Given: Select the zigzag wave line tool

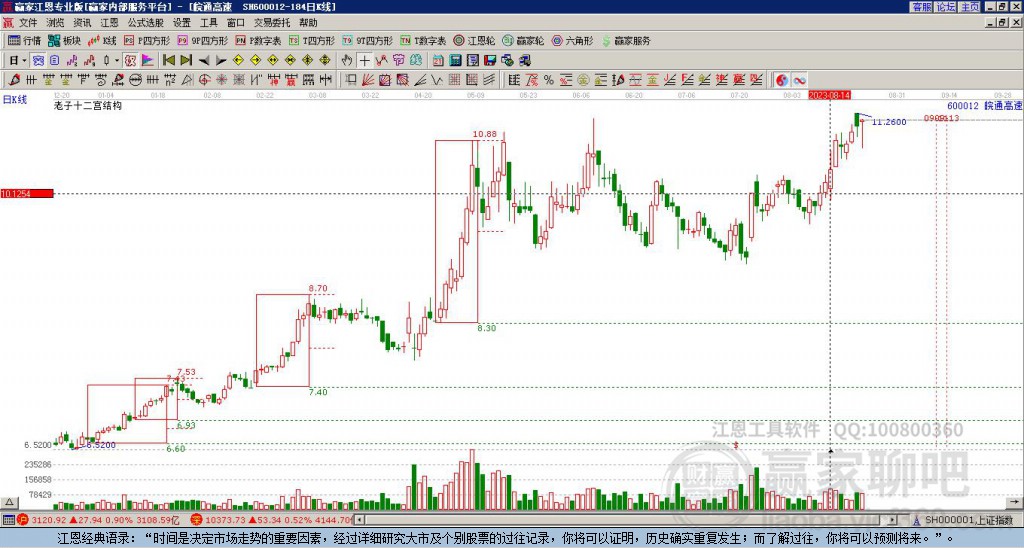Looking at the screenshot, I should [436, 80].
